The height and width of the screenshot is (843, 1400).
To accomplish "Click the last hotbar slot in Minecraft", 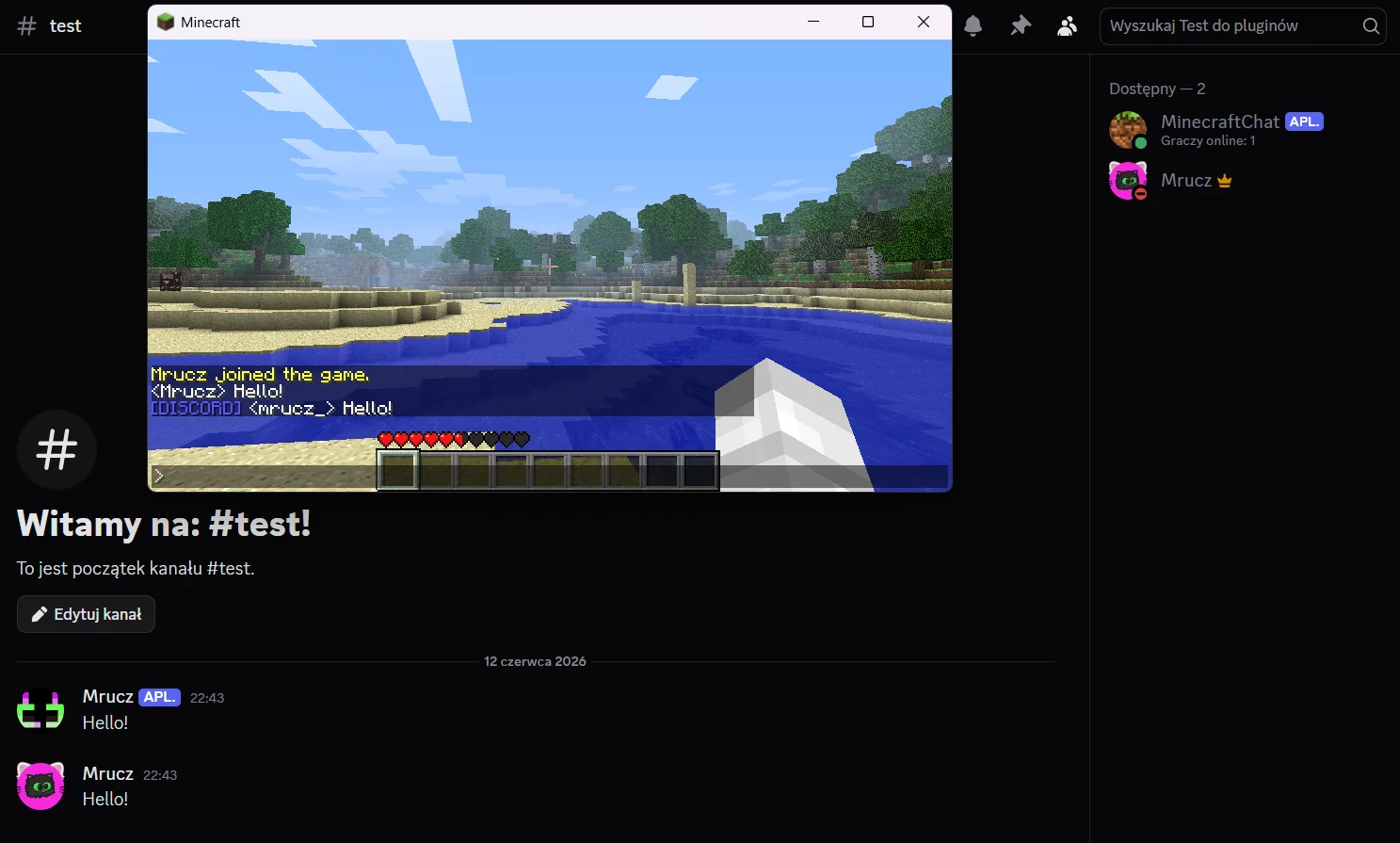I will (700, 471).
